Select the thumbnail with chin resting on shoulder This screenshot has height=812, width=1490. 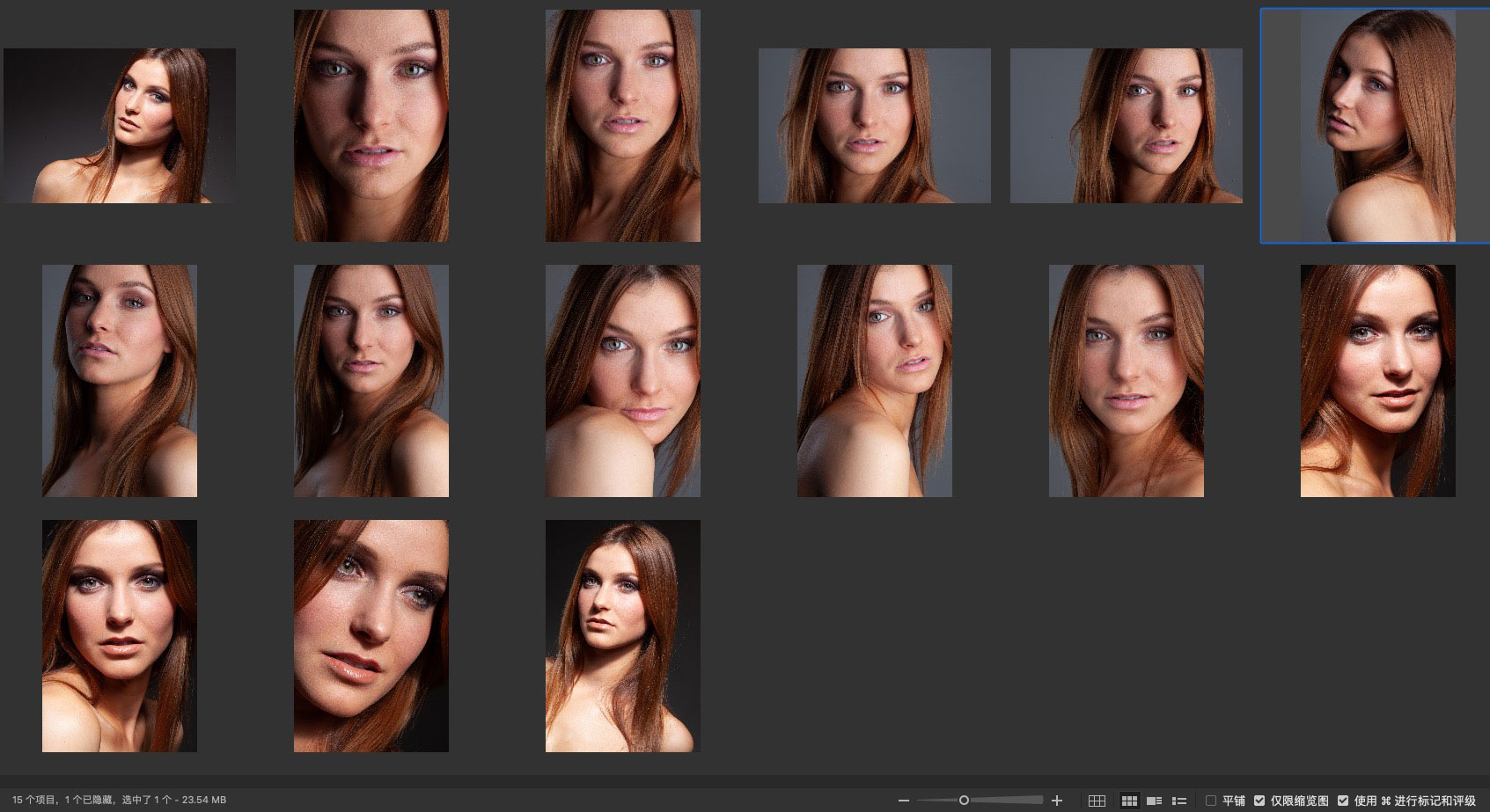623,381
